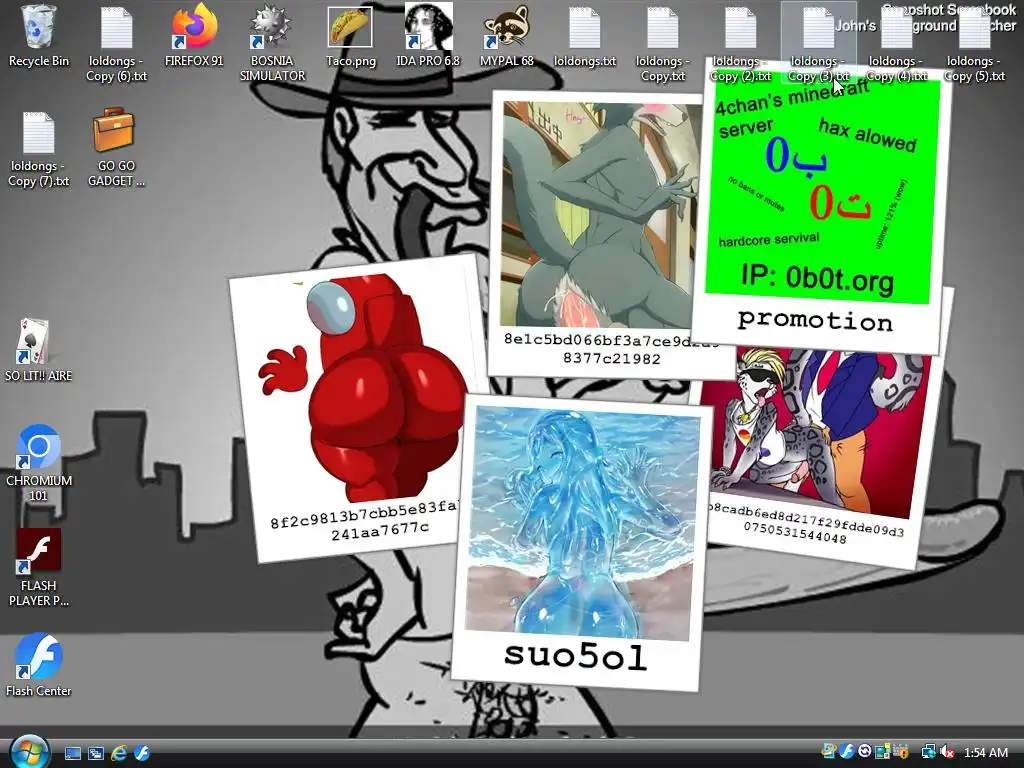The width and height of the screenshot is (1024, 768).
Task: Select the loldongs - Copy (3).txt file
Action: [x=818, y=44]
